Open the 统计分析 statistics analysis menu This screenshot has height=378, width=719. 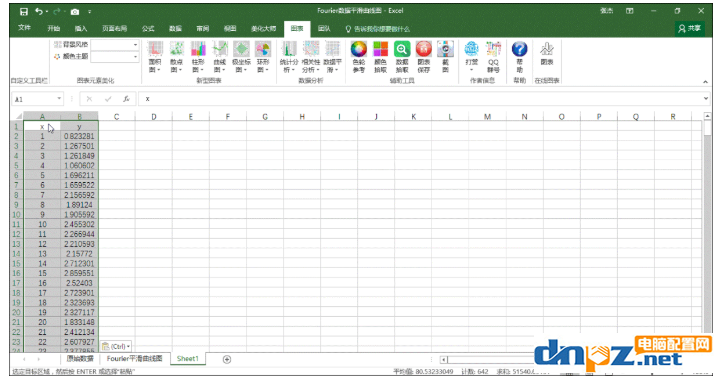coord(289,57)
